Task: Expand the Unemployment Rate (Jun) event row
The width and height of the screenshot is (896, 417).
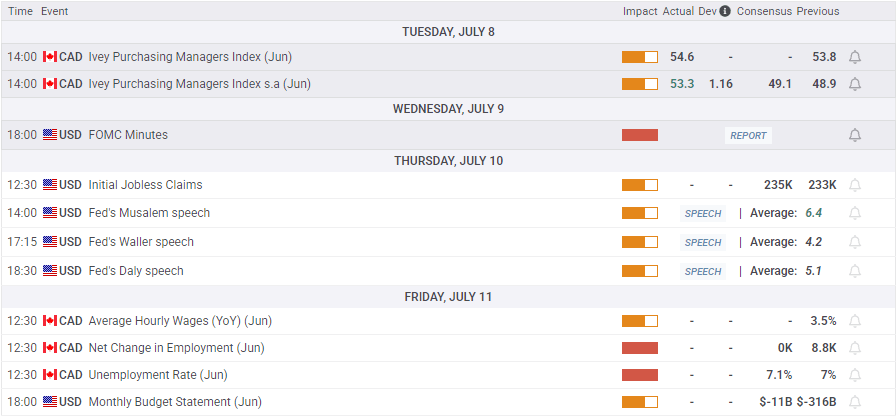Action: 158,375
